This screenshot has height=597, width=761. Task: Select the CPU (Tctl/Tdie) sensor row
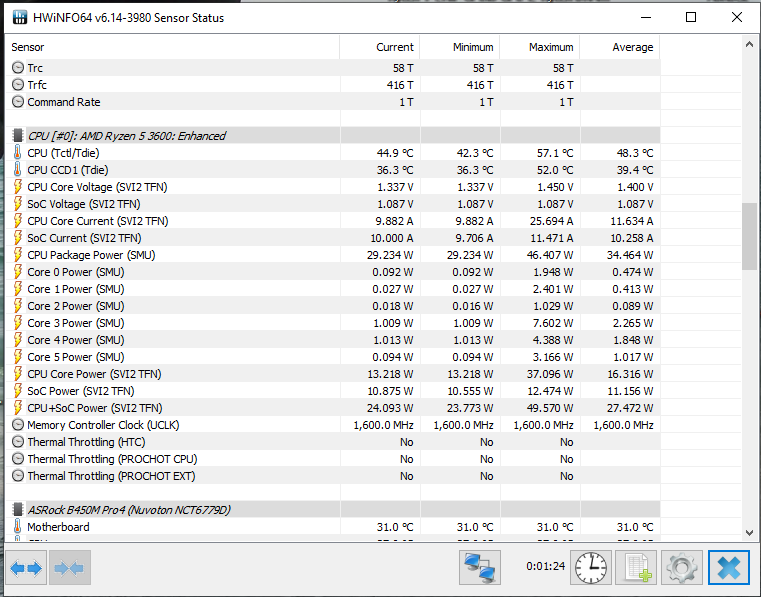point(333,153)
